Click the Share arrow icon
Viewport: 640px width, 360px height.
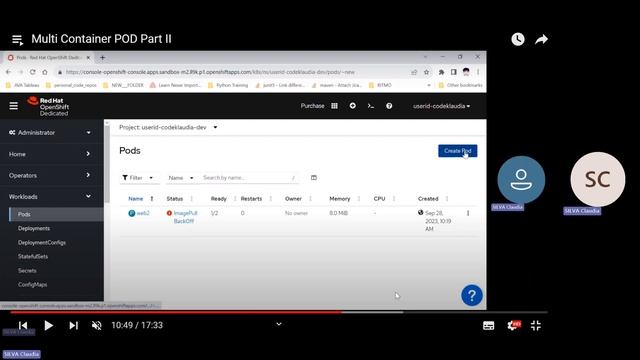click(541, 40)
